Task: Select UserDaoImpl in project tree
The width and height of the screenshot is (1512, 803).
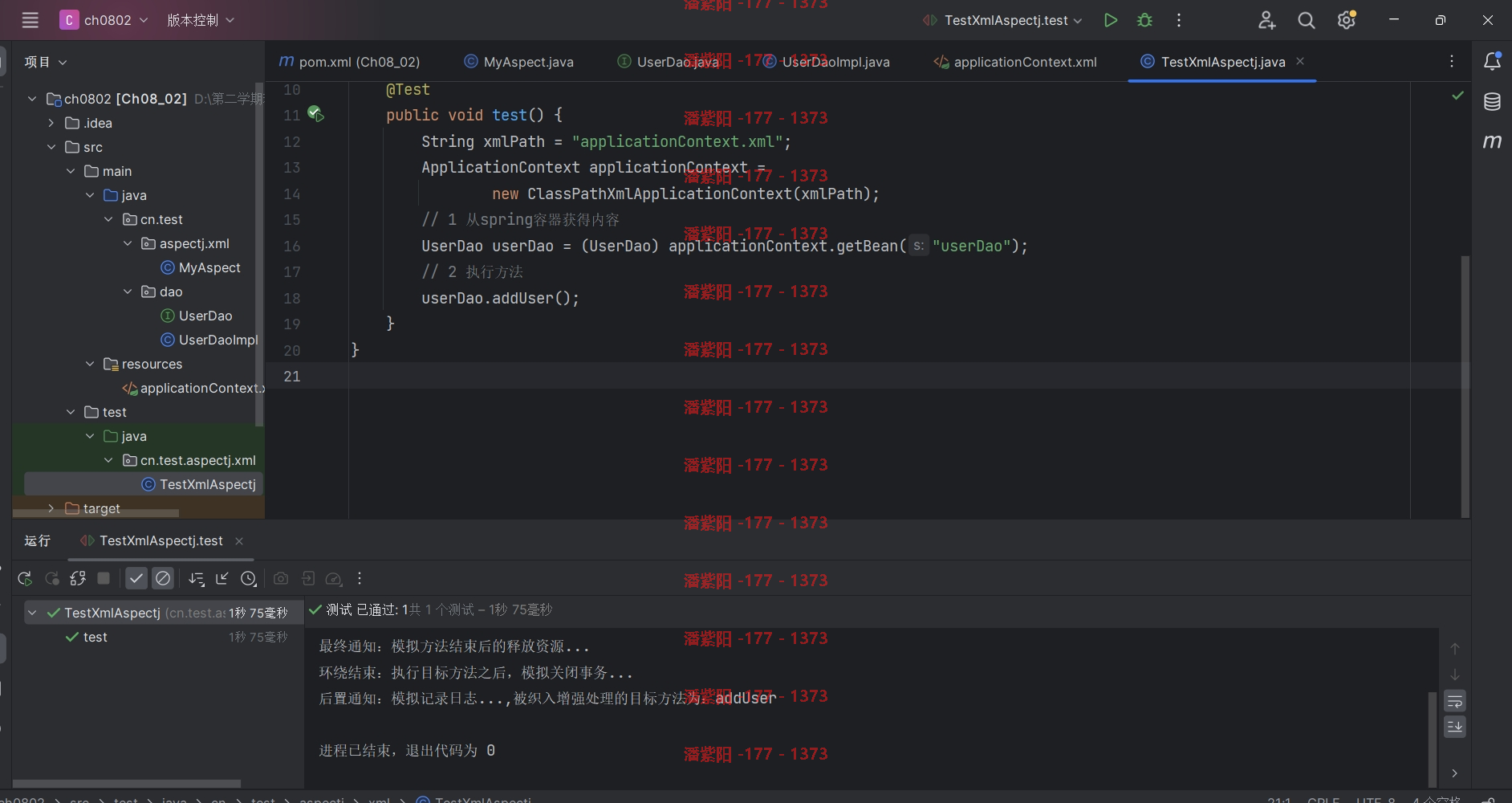Action: pyautogui.click(x=209, y=340)
